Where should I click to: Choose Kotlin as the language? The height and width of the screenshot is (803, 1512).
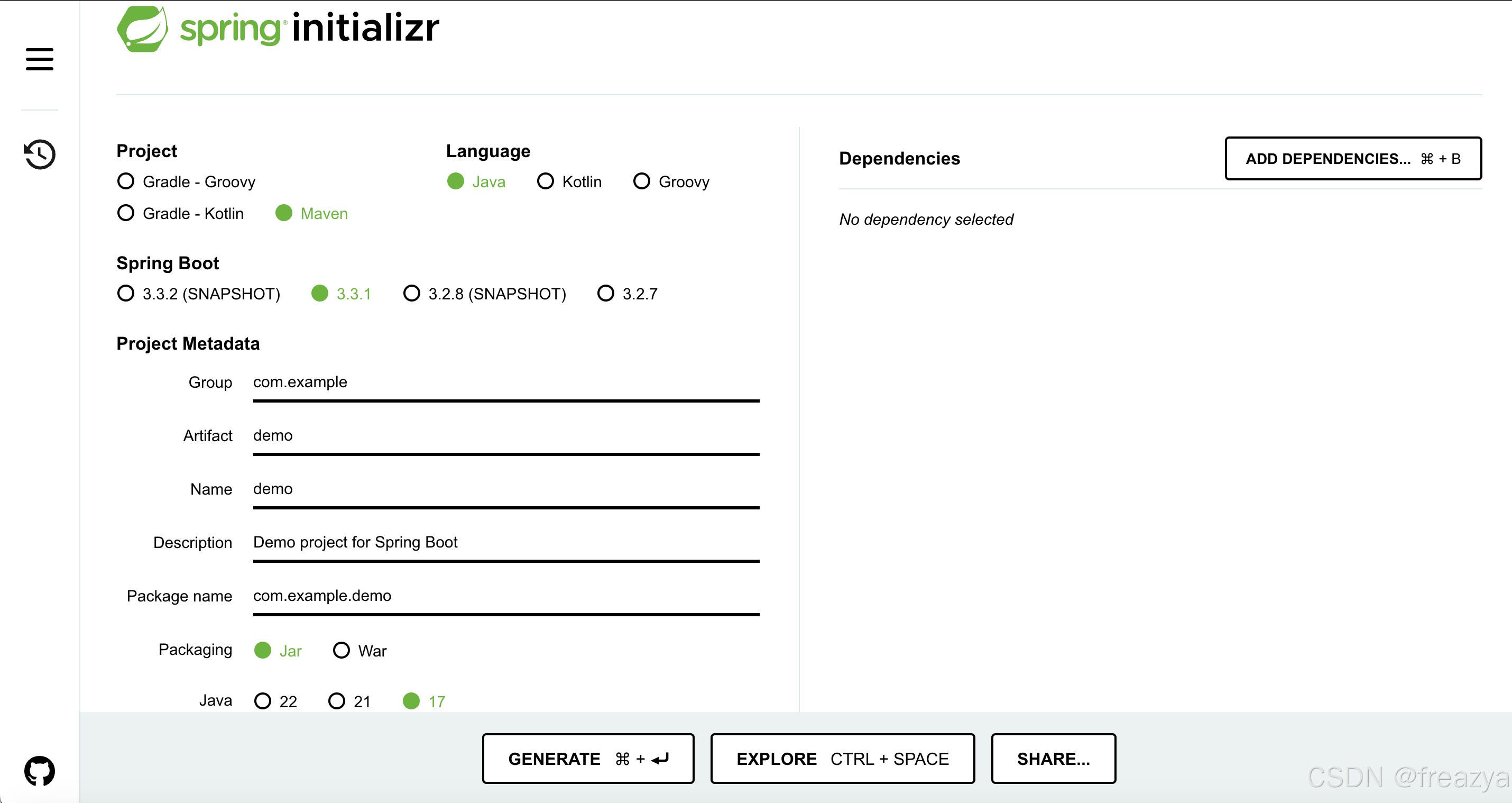pyautogui.click(x=545, y=181)
